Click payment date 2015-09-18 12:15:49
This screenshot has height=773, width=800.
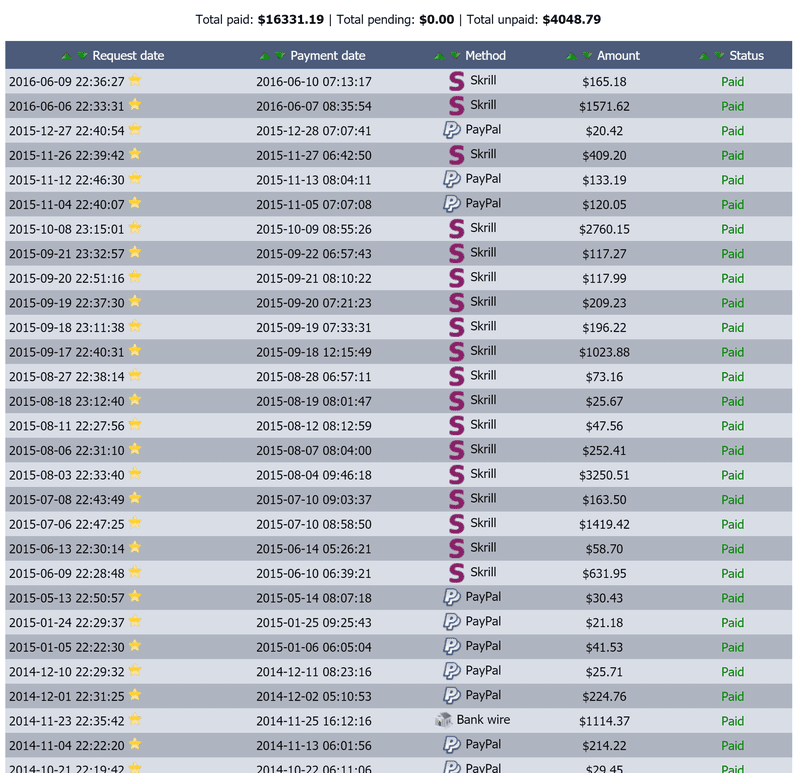[314, 353]
